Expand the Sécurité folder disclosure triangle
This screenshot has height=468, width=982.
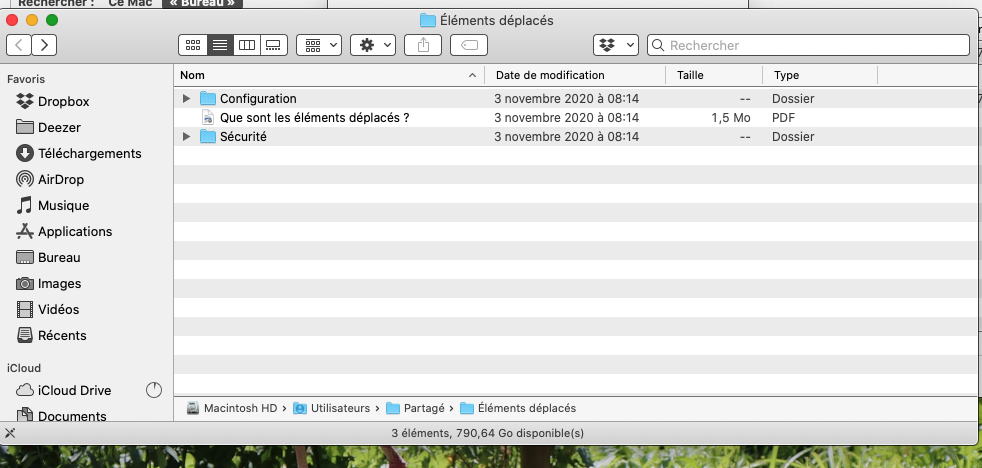point(186,137)
